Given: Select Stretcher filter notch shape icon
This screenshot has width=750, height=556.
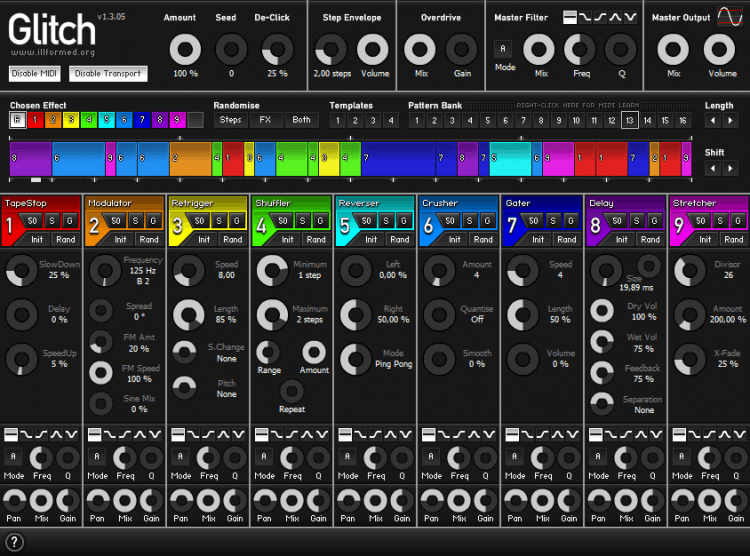Looking at the screenshot, I should pyautogui.click(x=740, y=434).
